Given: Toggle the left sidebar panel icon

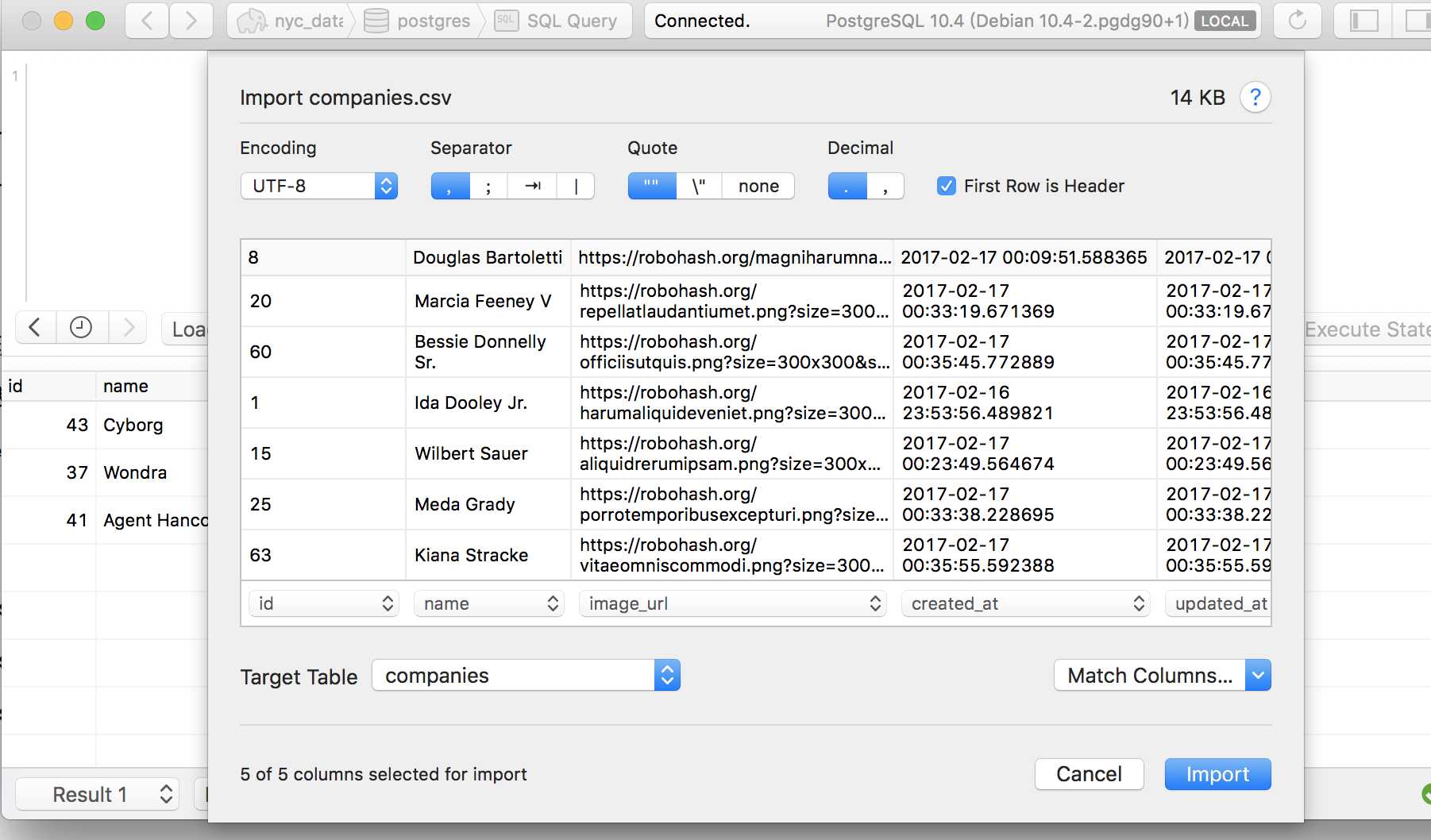Looking at the screenshot, I should pos(1364,21).
